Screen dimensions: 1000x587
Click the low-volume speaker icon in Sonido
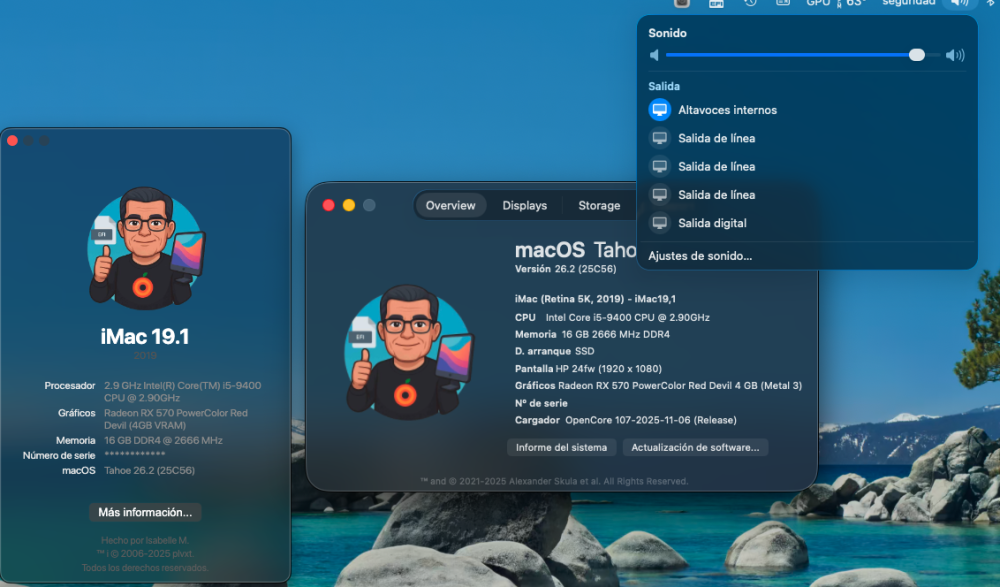654,56
